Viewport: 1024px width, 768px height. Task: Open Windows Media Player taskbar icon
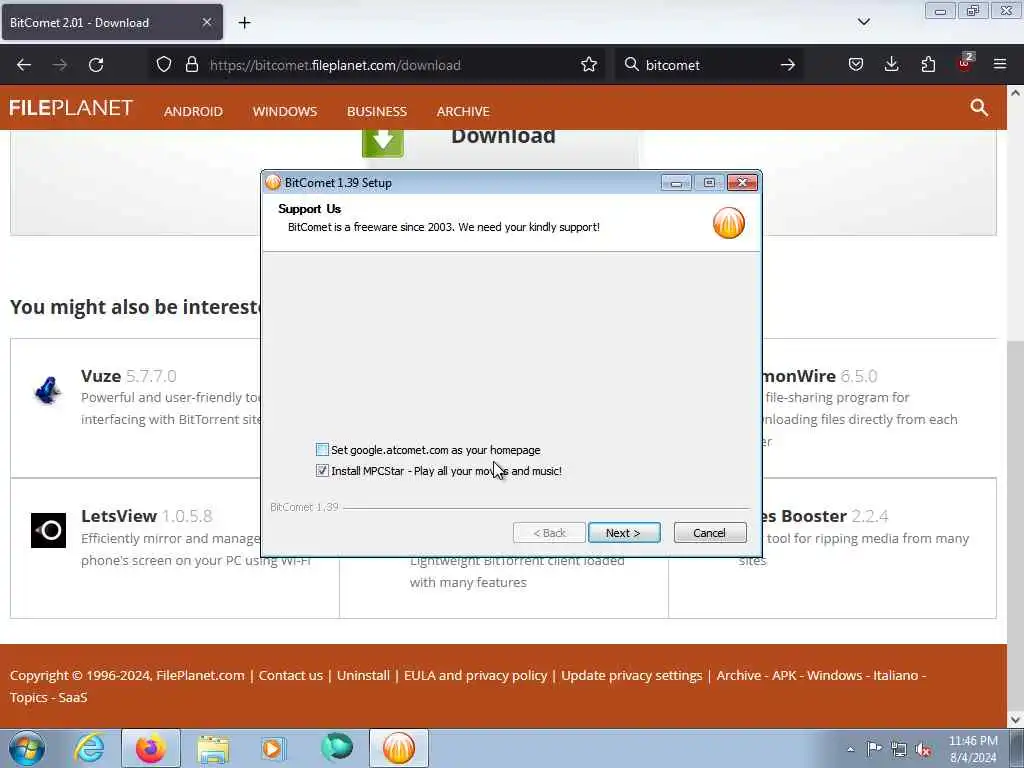click(x=274, y=748)
